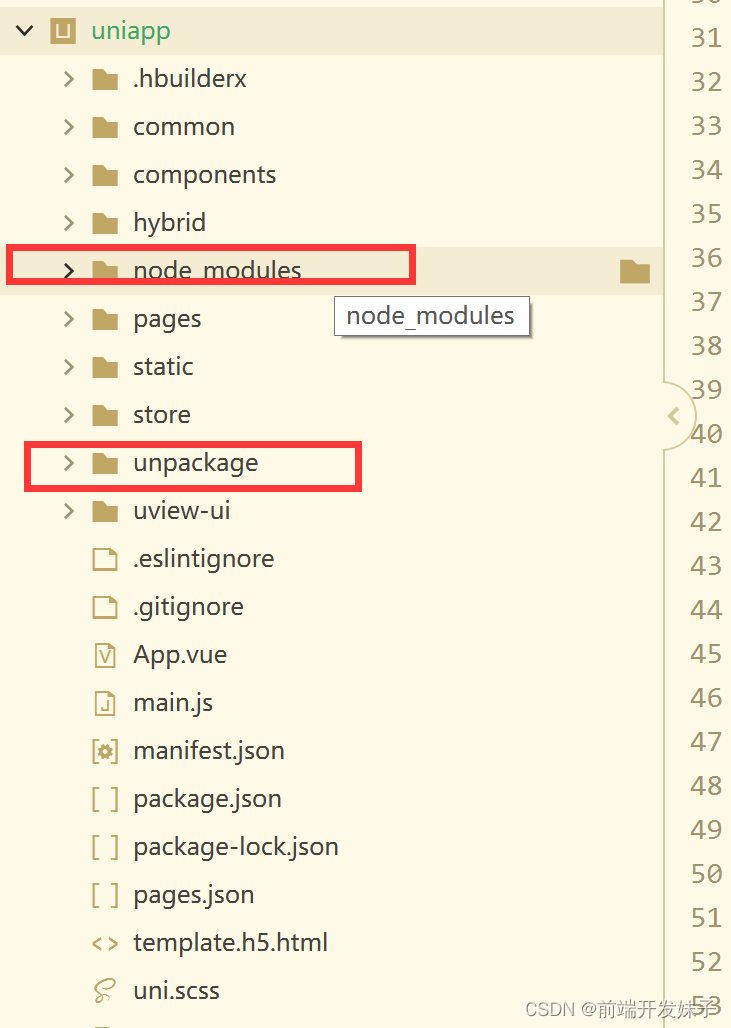This screenshot has height=1028, width=731.
Task: Click the main.js JavaScript file icon
Action: 106,703
